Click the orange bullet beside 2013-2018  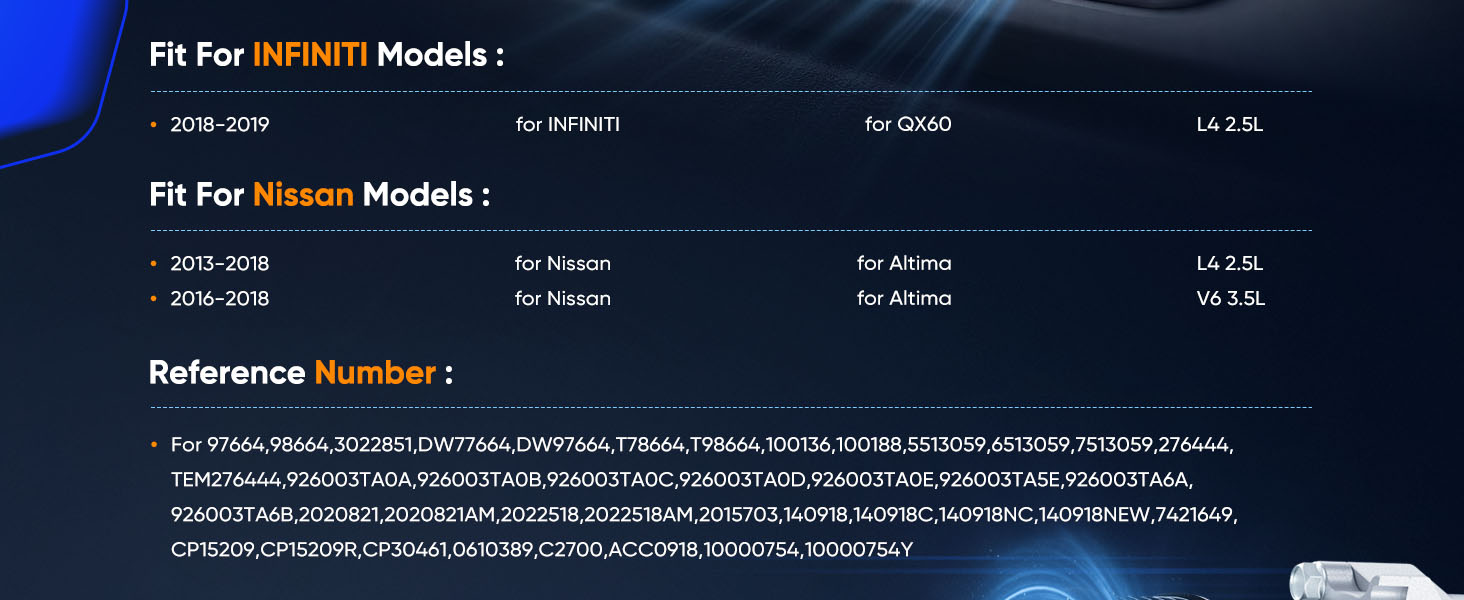[154, 264]
